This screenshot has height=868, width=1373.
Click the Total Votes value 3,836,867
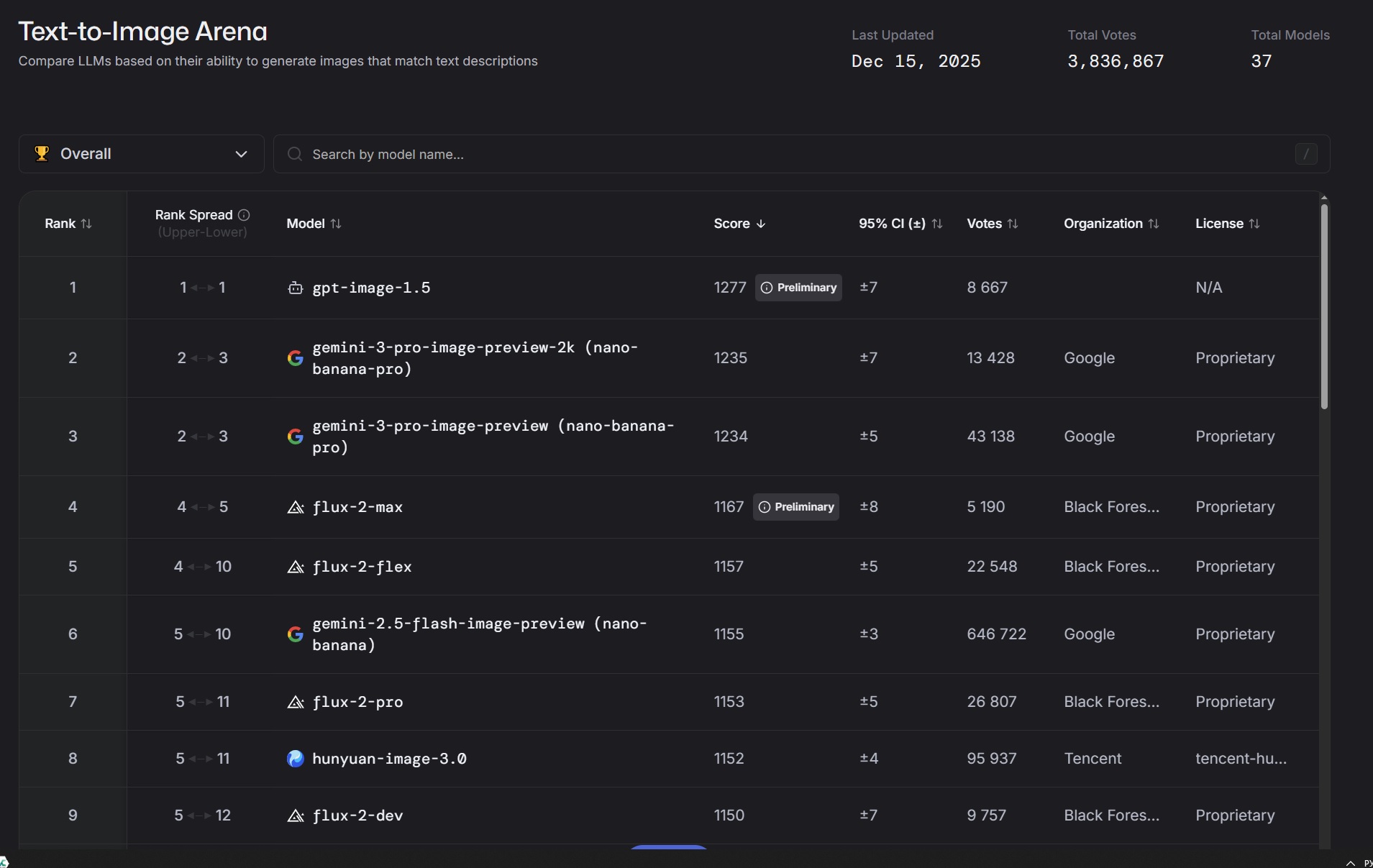1116,61
